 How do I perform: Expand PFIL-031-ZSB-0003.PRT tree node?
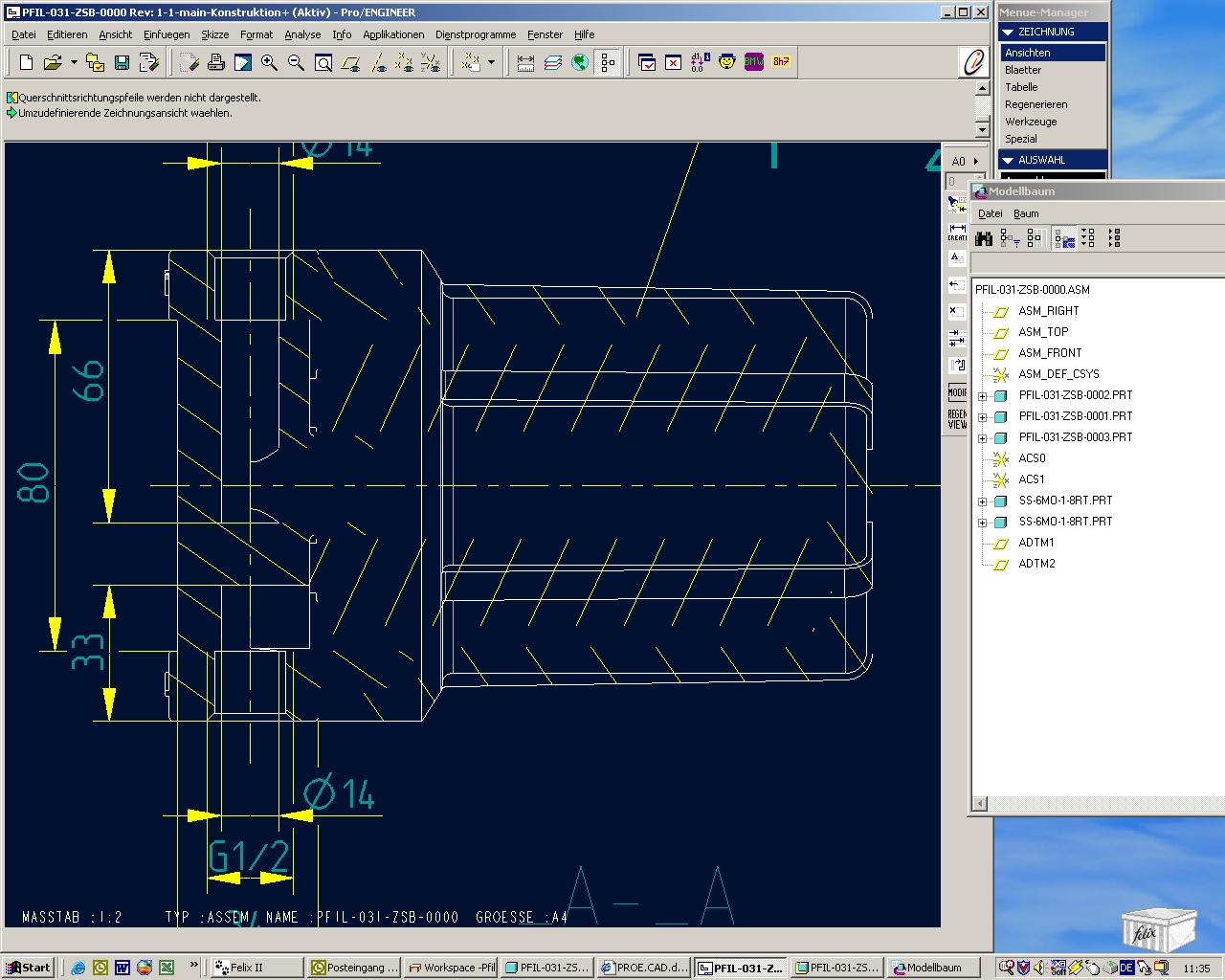tap(982, 438)
